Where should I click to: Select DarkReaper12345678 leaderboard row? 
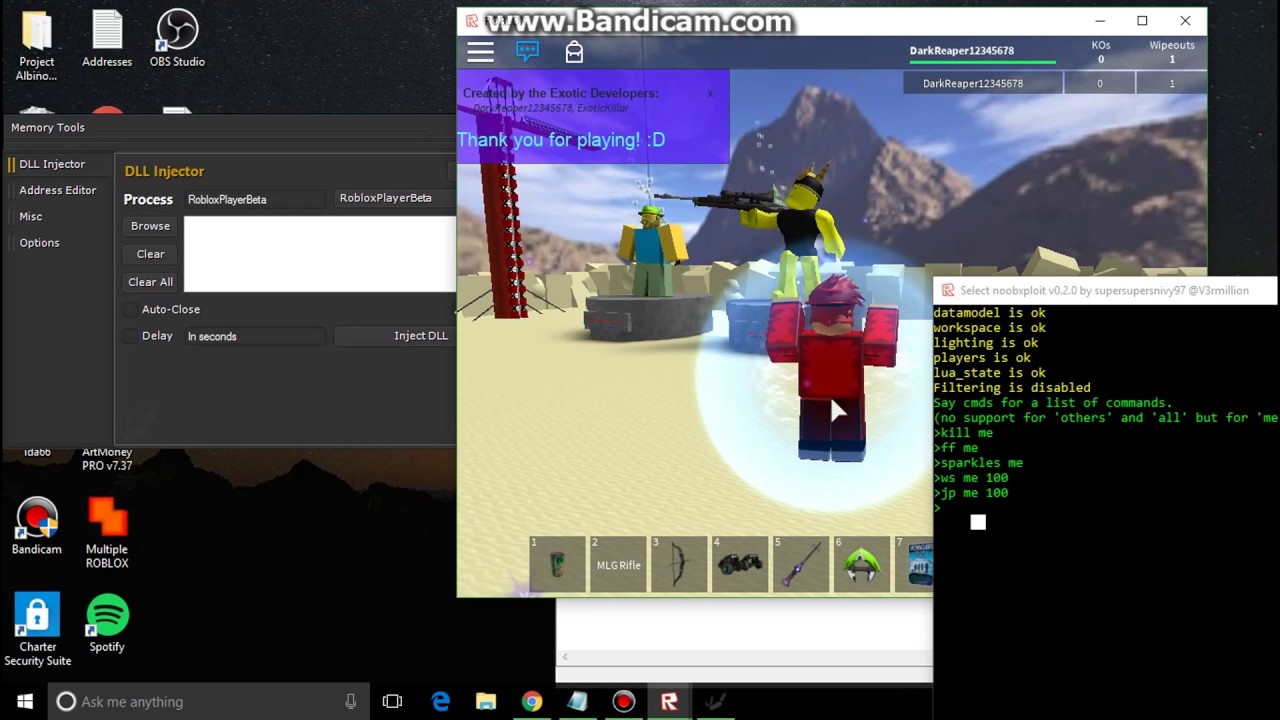coord(1055,83)
